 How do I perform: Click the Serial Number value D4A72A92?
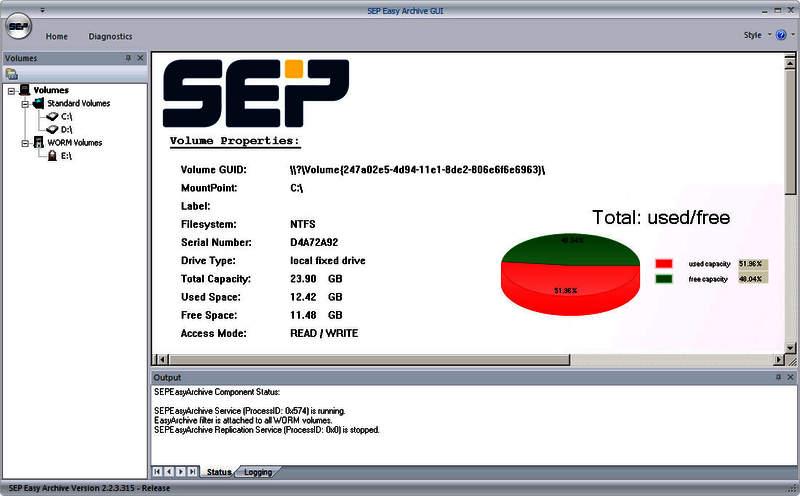314,242
